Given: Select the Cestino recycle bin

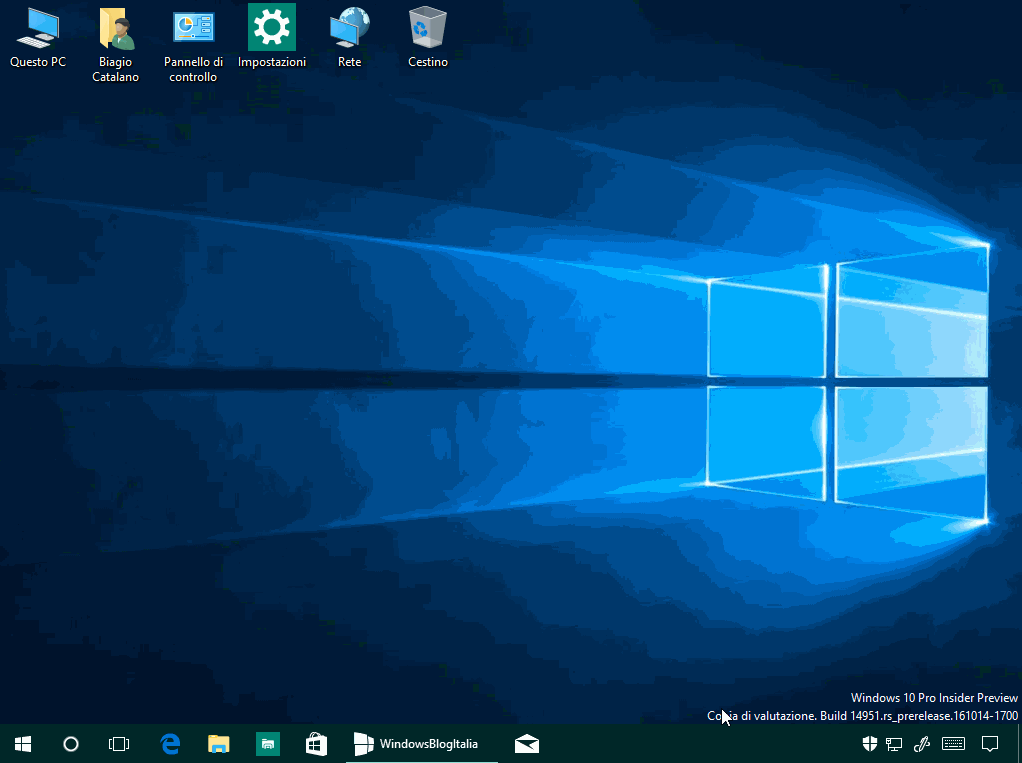Looking at the screenshot, I should (x=428, y=38).
